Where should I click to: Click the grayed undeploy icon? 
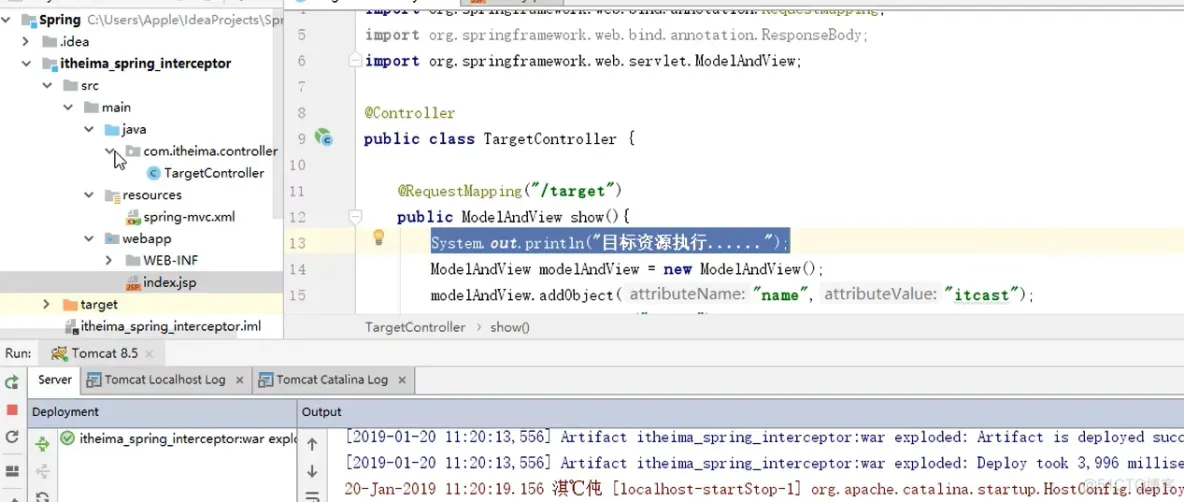pyautogui.click(x=43, y=472)
